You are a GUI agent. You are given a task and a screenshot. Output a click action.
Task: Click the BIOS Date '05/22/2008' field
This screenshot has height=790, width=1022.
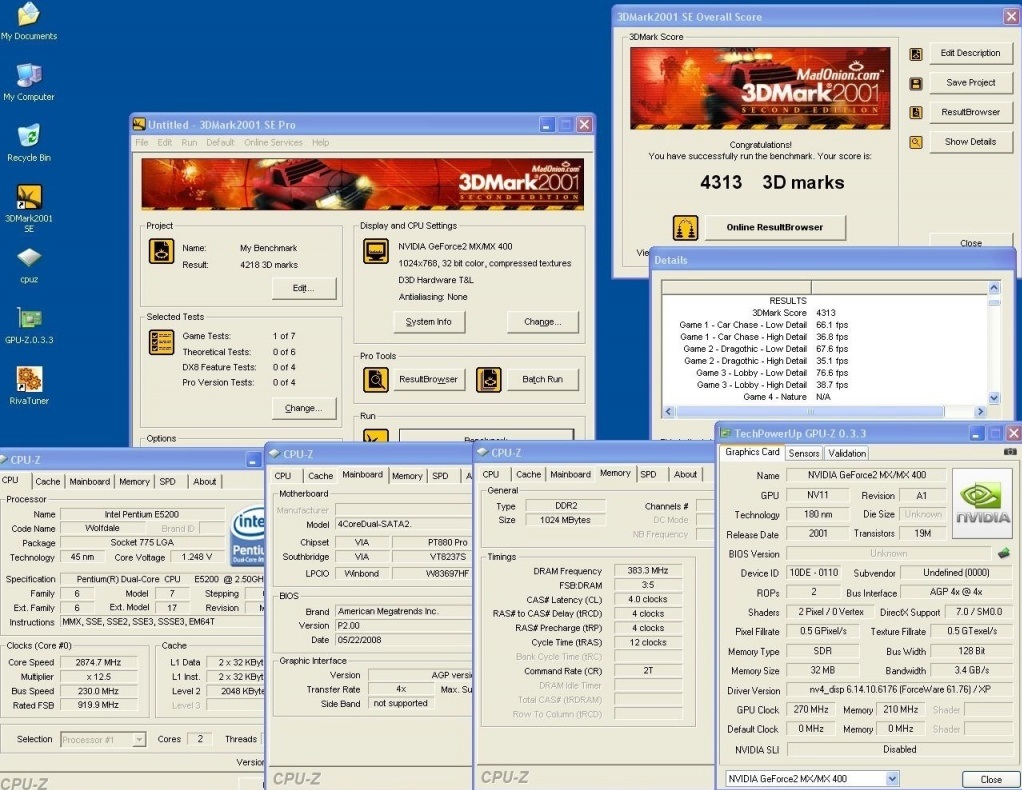tap(403, 640)
